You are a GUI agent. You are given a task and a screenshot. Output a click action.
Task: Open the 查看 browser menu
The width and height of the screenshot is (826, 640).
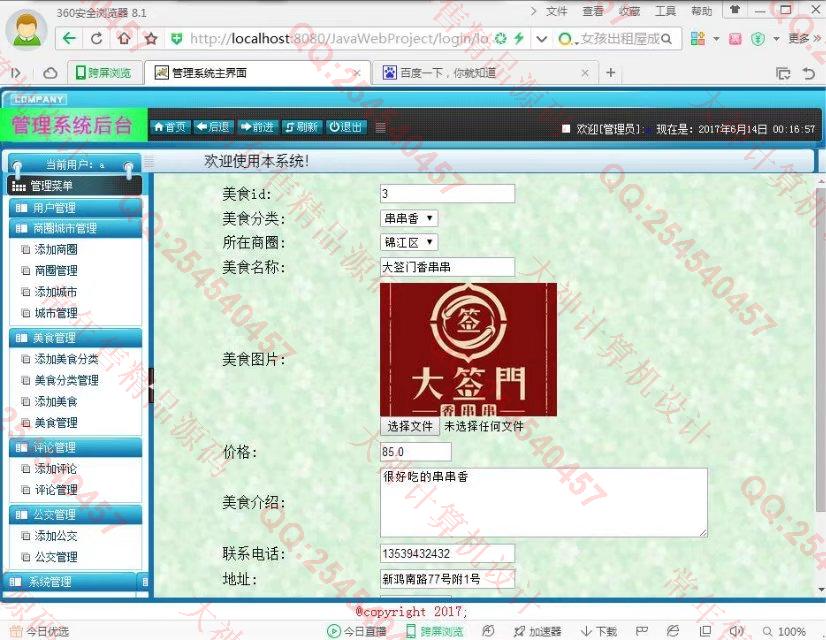click(x=593, y=11)
